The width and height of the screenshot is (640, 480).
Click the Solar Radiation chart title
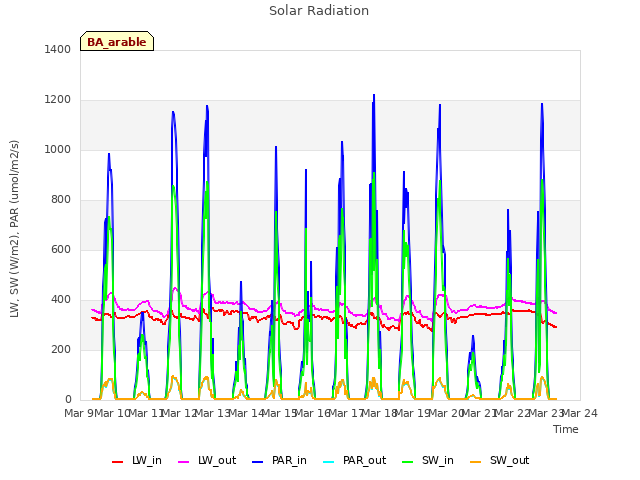319,11
